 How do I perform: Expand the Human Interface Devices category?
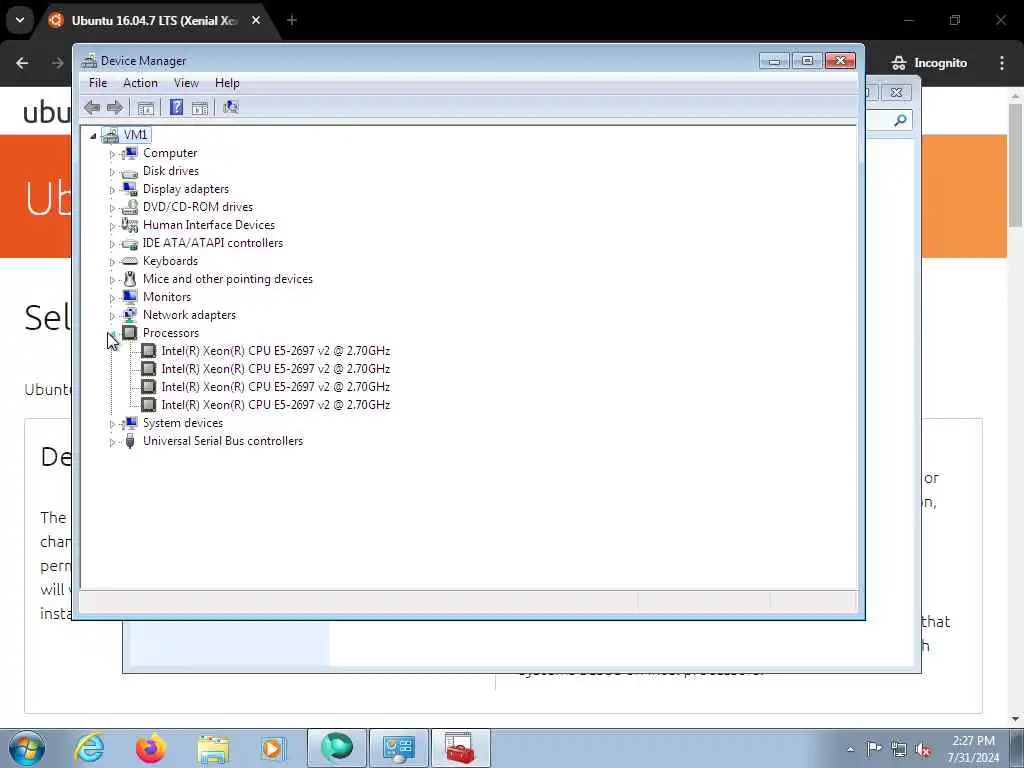[112, 226]
